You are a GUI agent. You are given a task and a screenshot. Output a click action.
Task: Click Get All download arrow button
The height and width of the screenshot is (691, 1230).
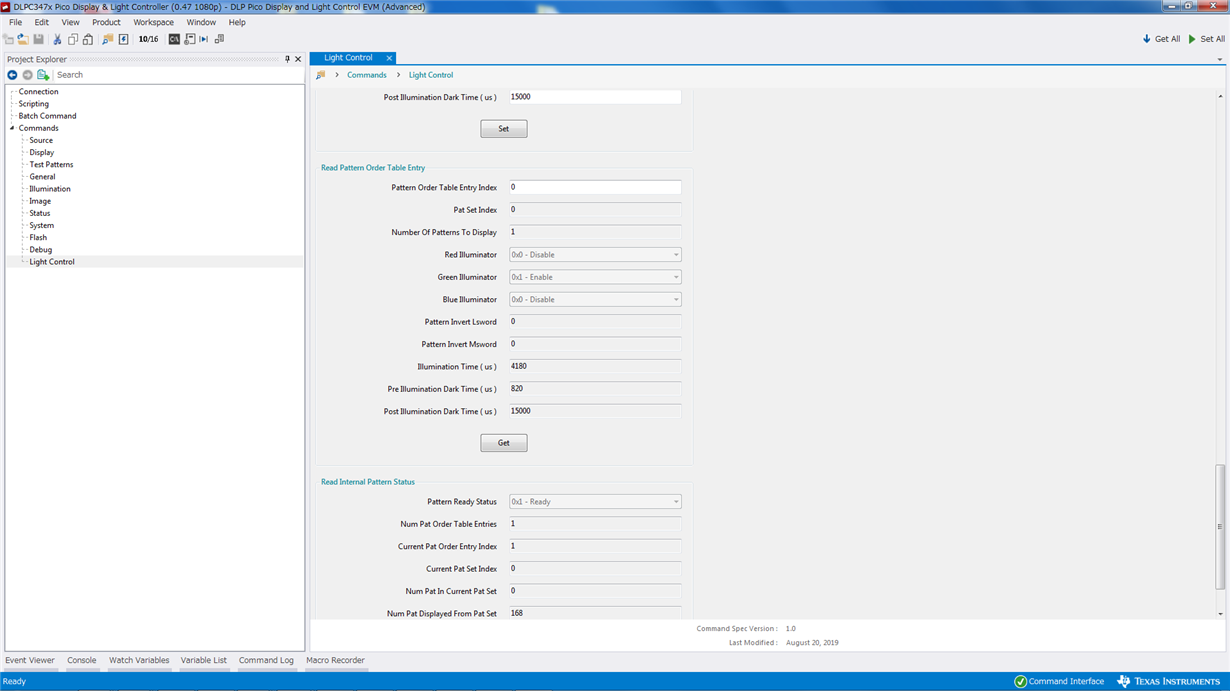[x=1161, y=39]
